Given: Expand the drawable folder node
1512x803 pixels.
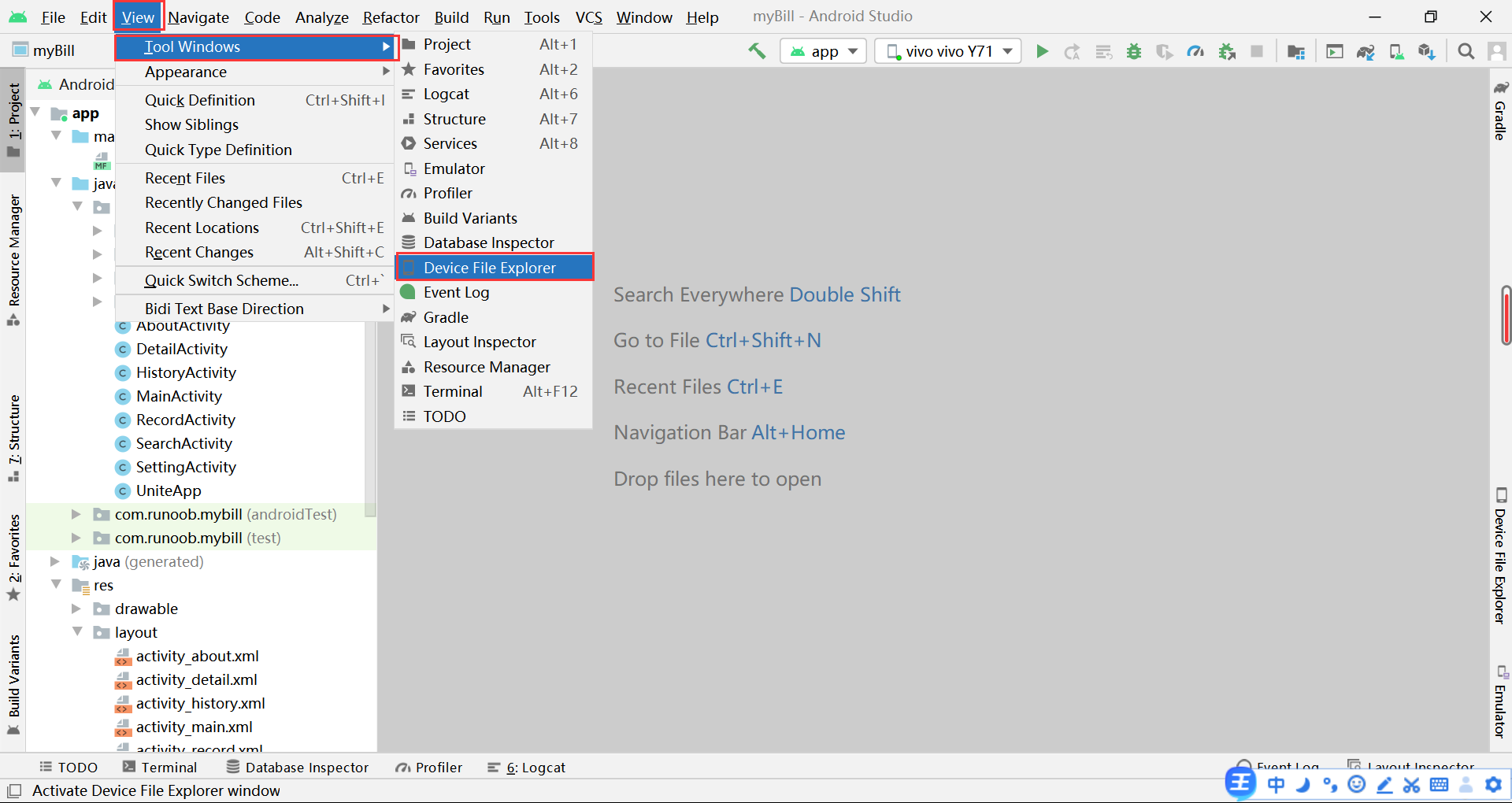Looking at the screenshot, I should coord(76,609).
